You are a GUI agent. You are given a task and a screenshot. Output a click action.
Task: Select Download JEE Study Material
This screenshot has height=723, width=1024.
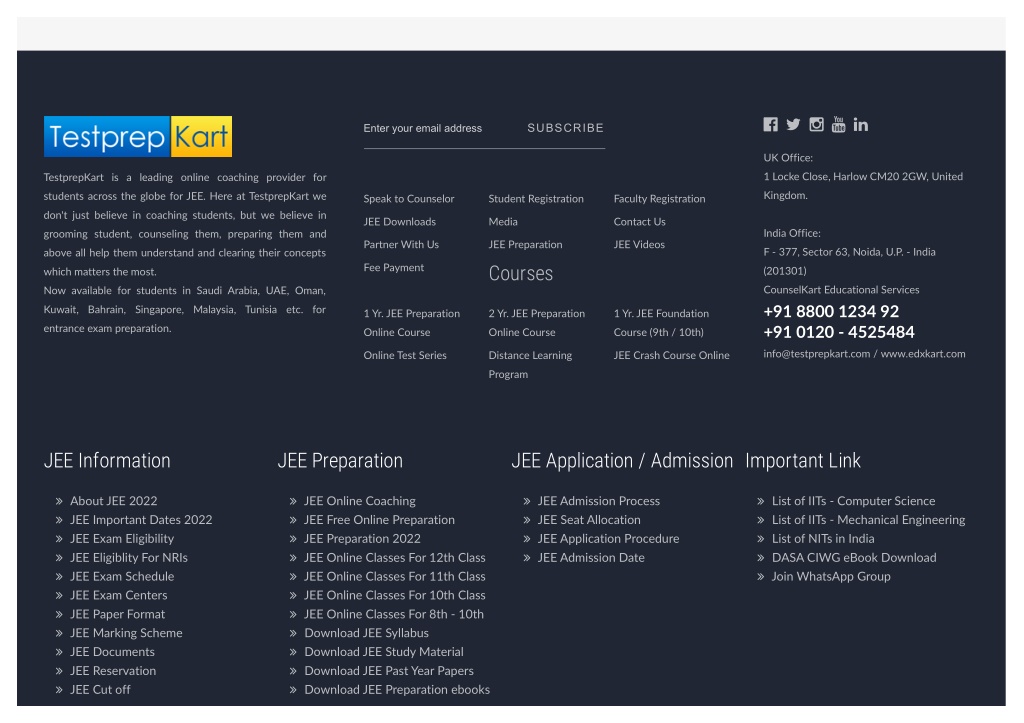tap(384, 652)
